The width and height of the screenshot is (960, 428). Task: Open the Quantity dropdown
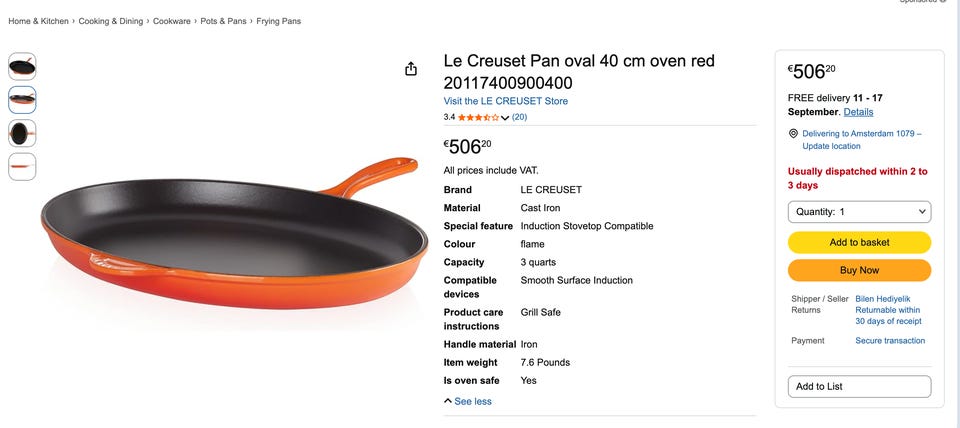click(x=859, y=212)
